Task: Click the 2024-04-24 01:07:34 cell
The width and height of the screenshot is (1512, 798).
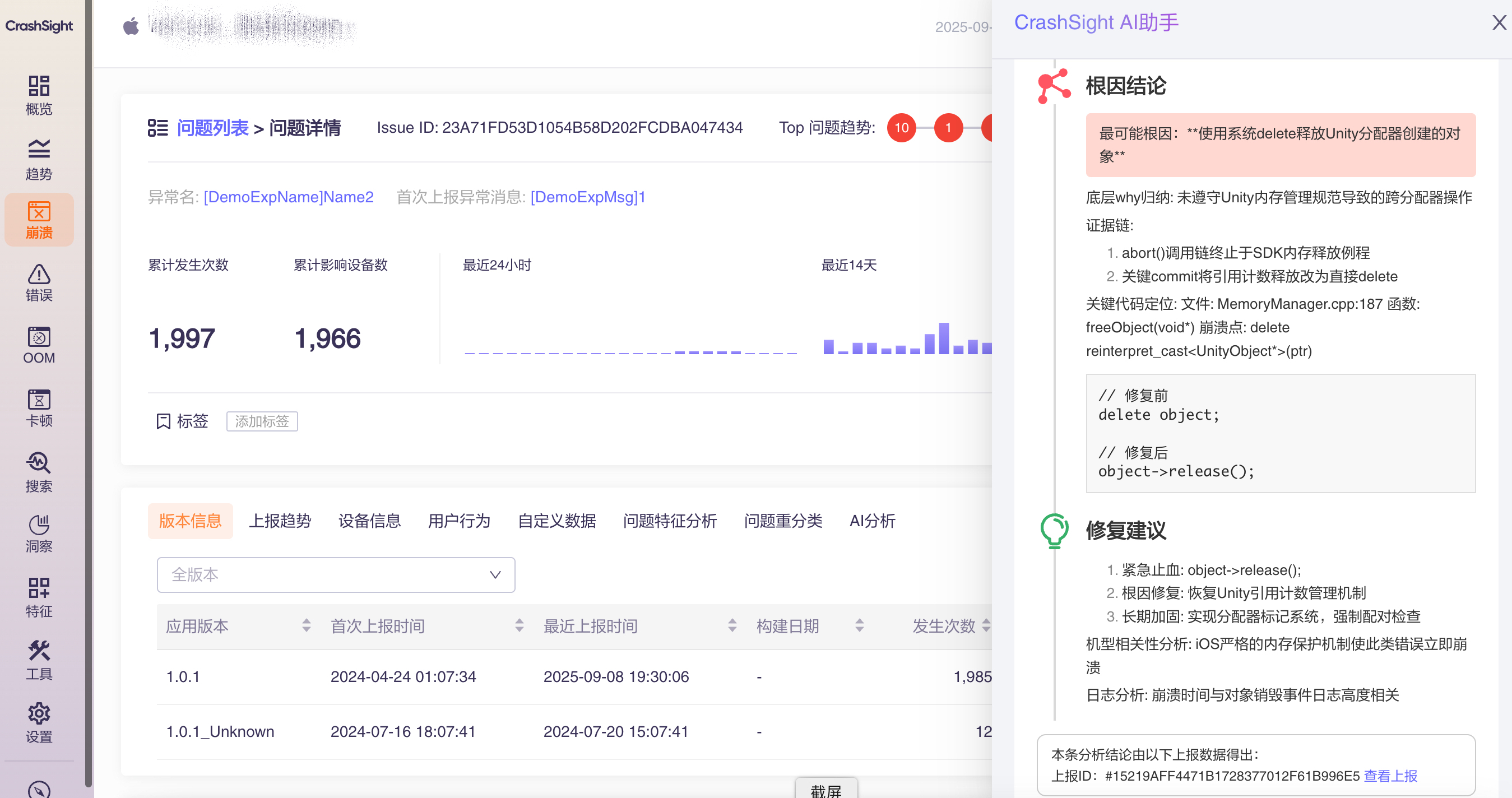Action: 403,676
